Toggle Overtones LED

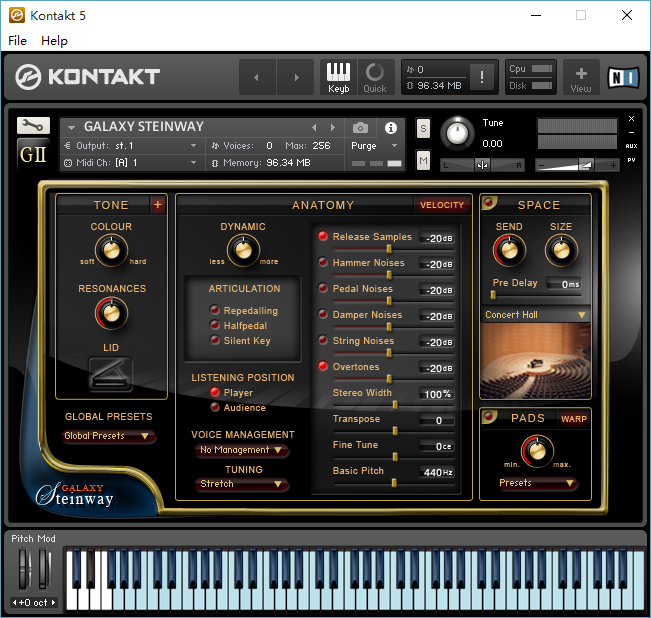(323, 366)
